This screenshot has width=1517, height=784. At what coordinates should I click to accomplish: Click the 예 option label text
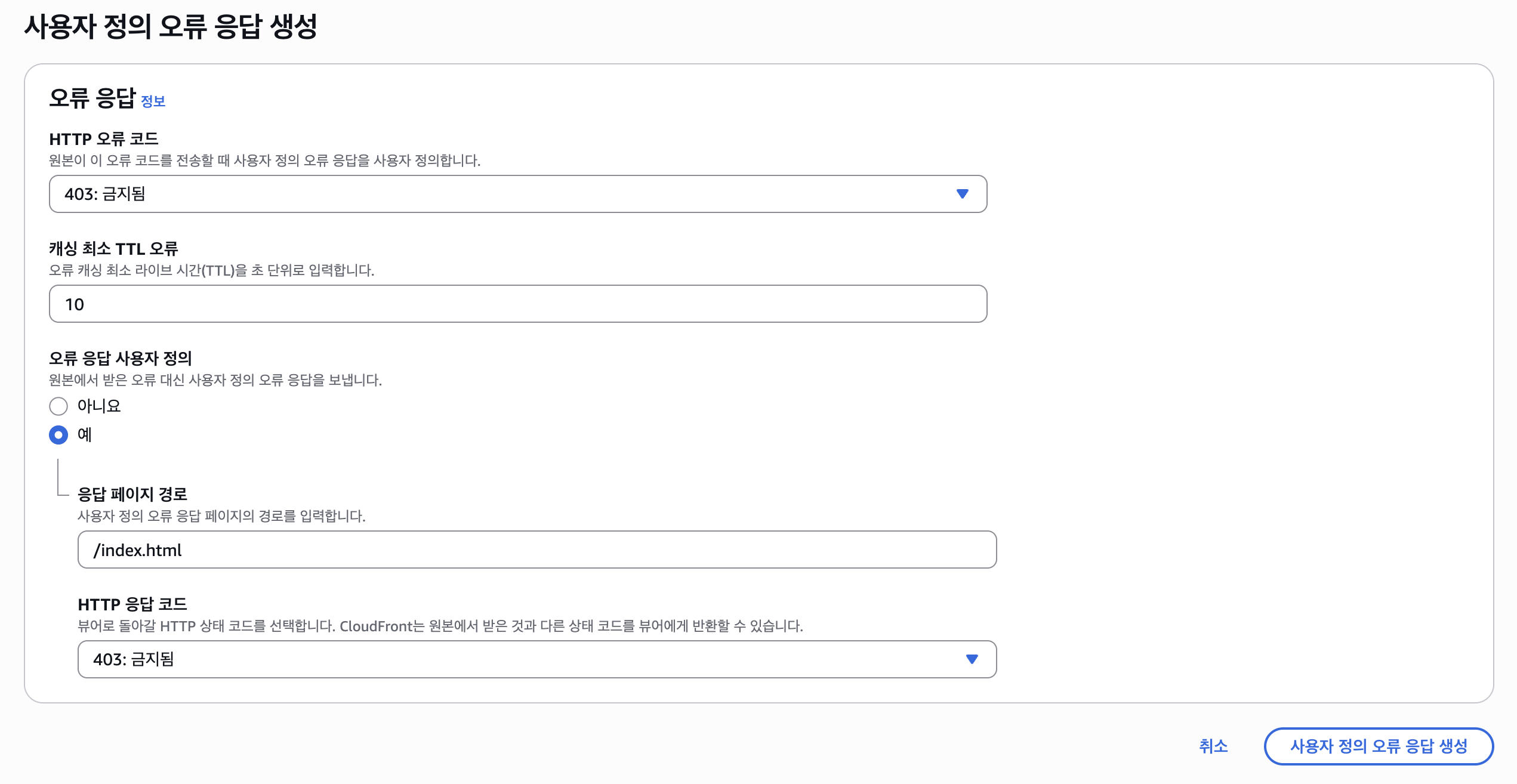[85, 435]
